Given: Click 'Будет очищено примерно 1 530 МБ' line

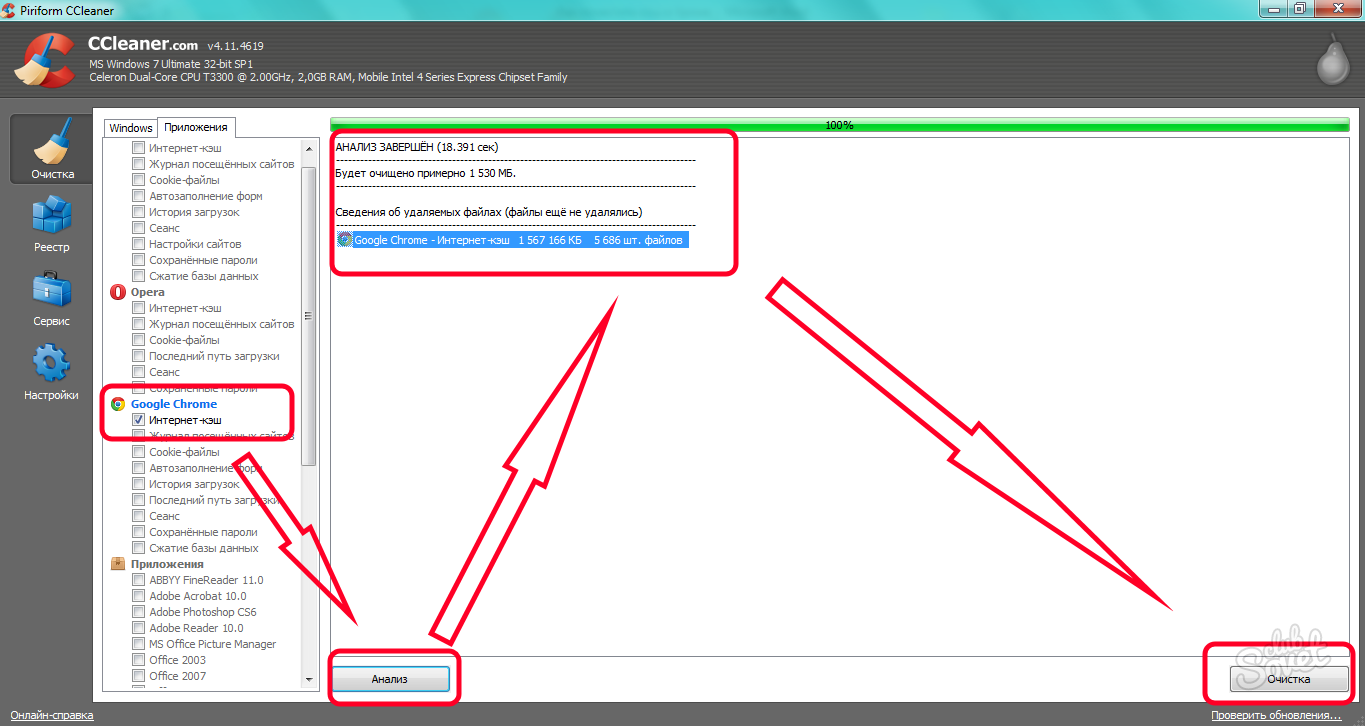Looking at the screenshot, I should pos(426,173).
